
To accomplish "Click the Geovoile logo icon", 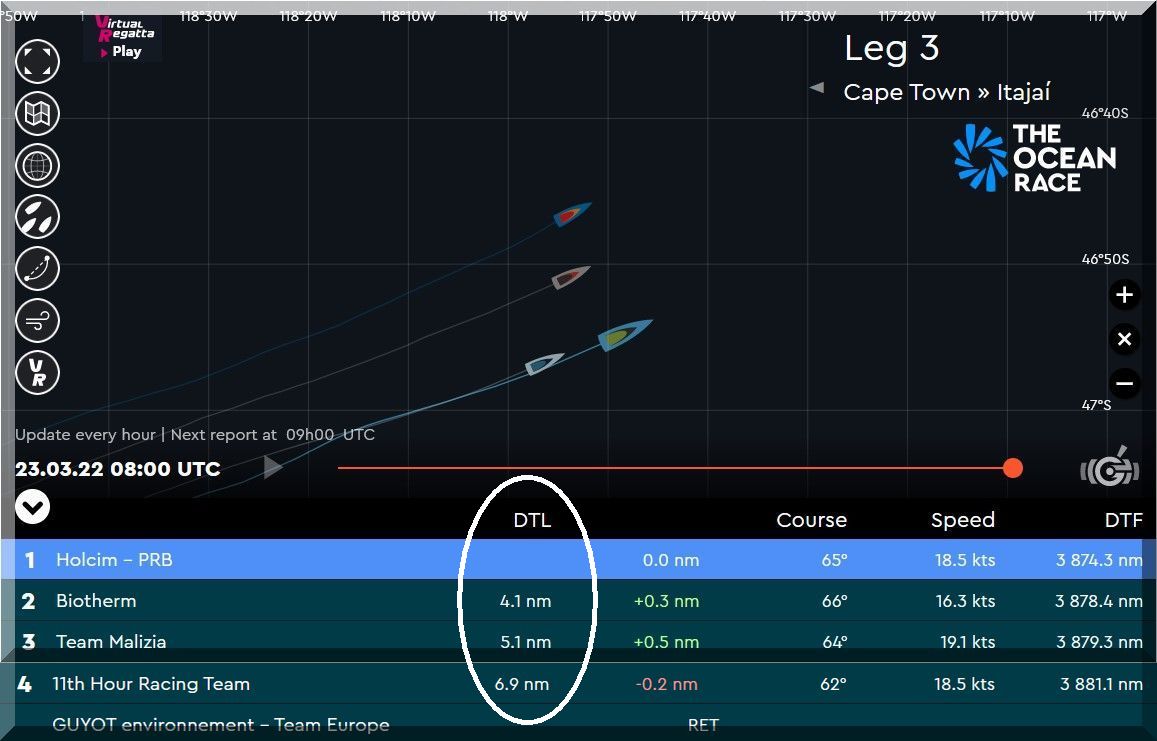I will coord(1110,467).
